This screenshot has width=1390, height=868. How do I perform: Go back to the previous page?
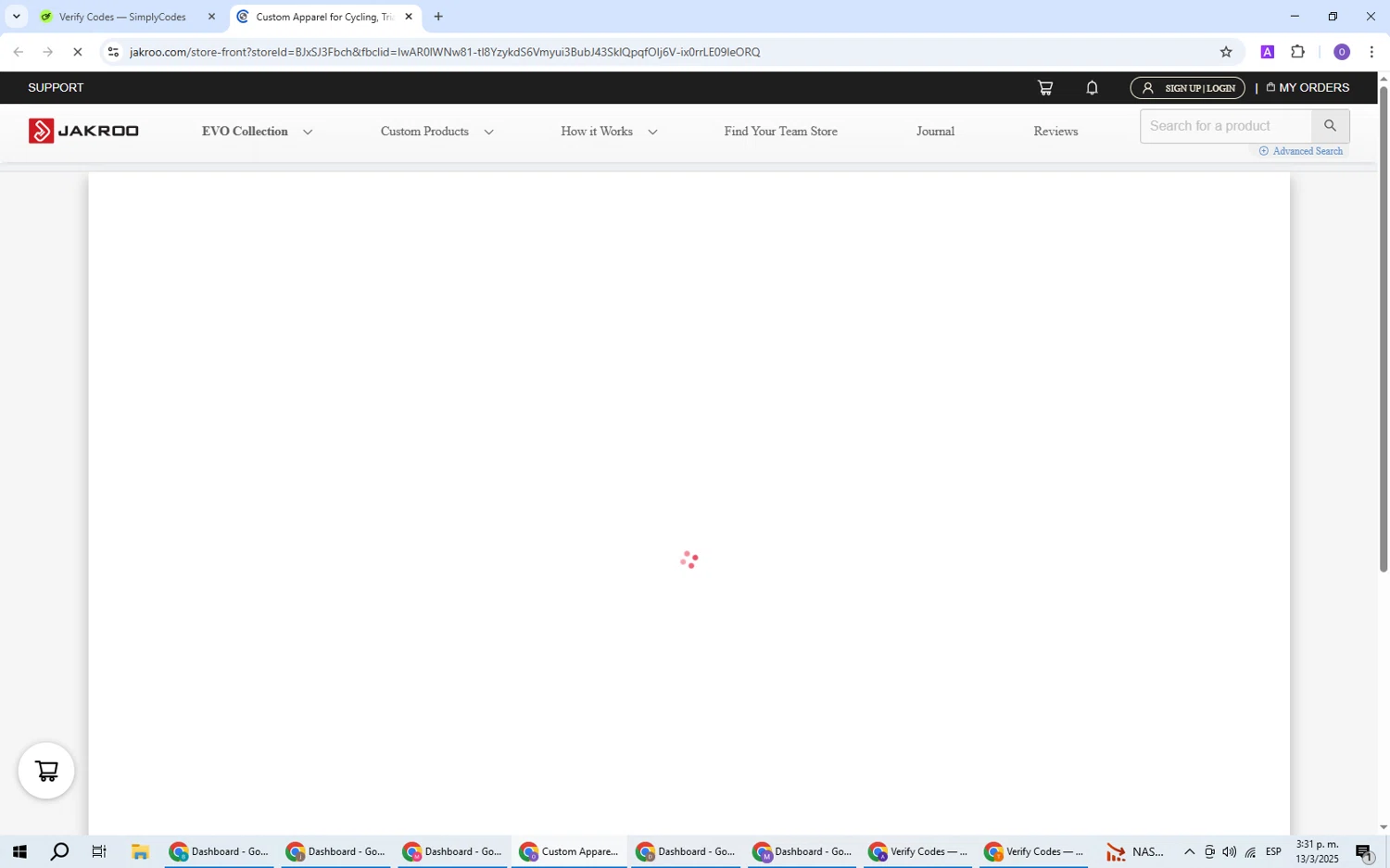coord(18,52)
